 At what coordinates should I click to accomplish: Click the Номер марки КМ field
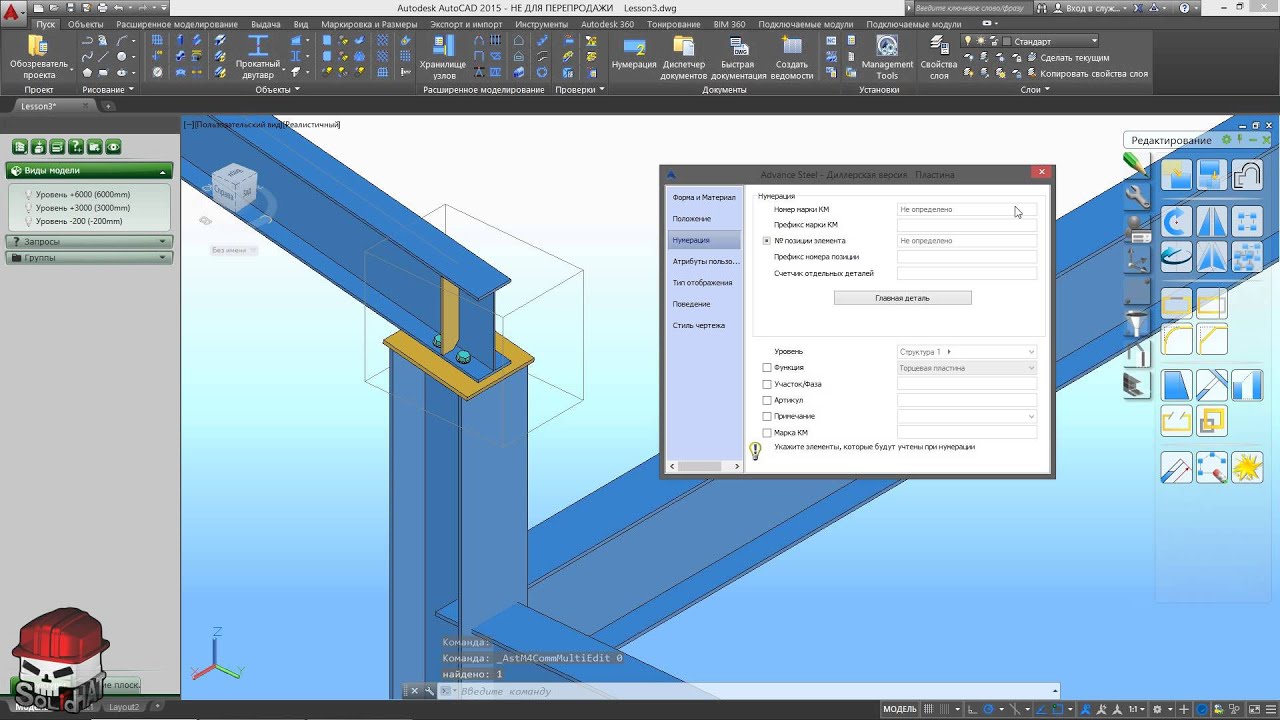point(967,210)
